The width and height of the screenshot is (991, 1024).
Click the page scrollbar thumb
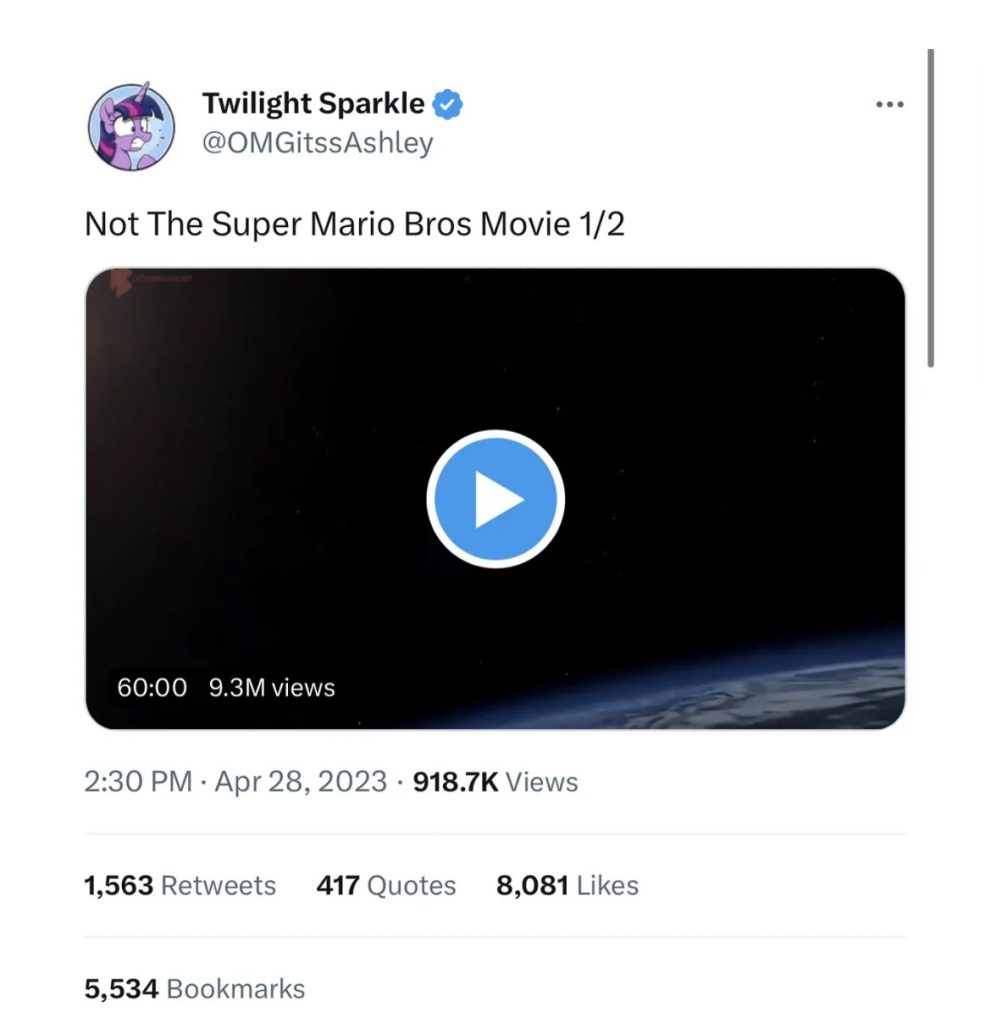[930, 208]
